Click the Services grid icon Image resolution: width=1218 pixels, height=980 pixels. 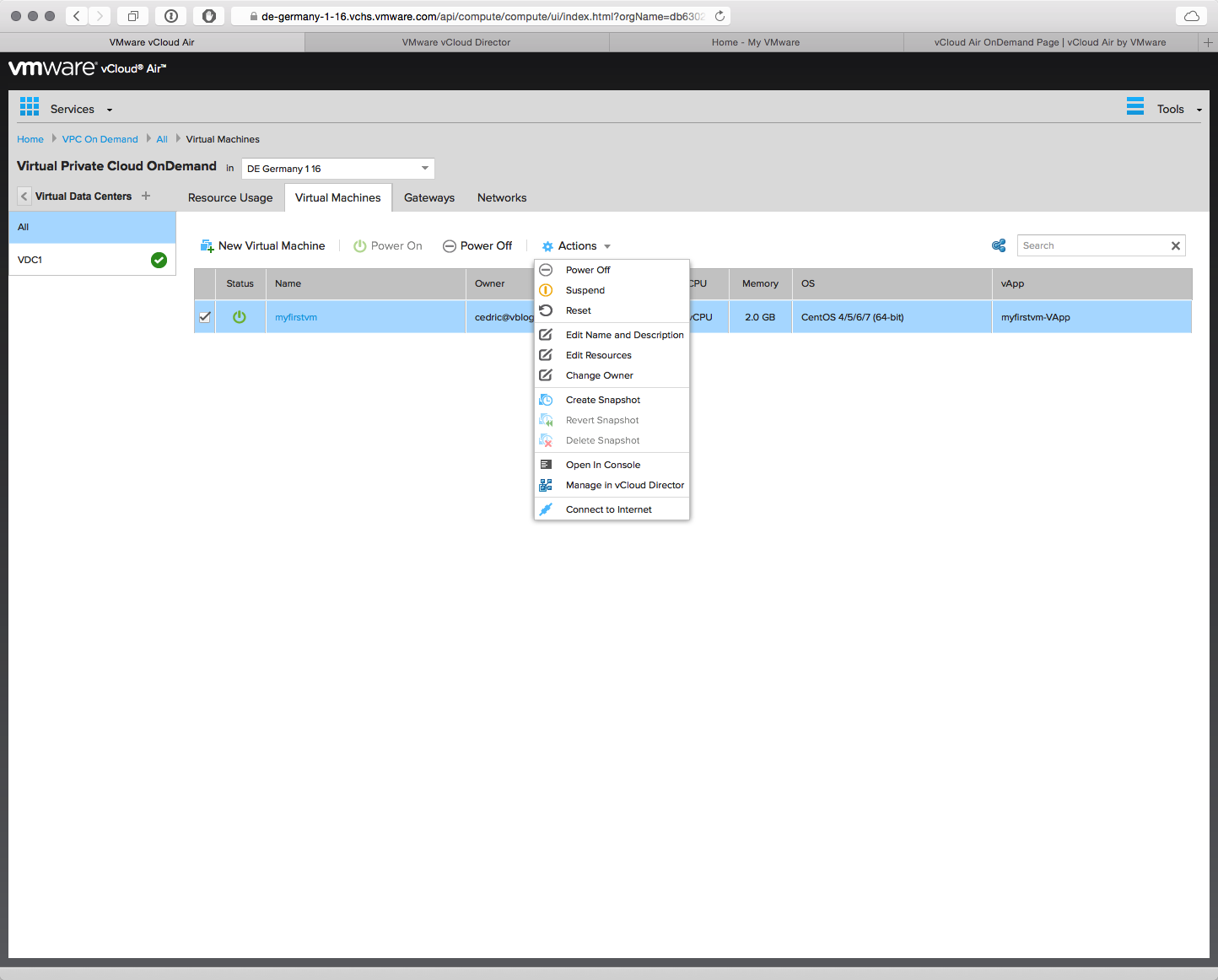pos(30,106)
